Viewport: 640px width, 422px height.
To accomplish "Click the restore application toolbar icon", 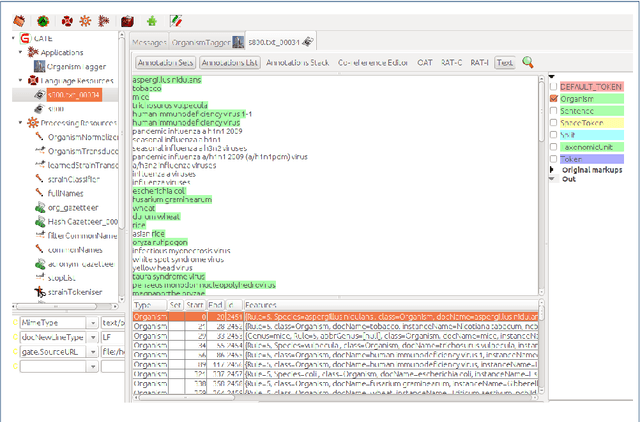I will [x=17, y=19].
